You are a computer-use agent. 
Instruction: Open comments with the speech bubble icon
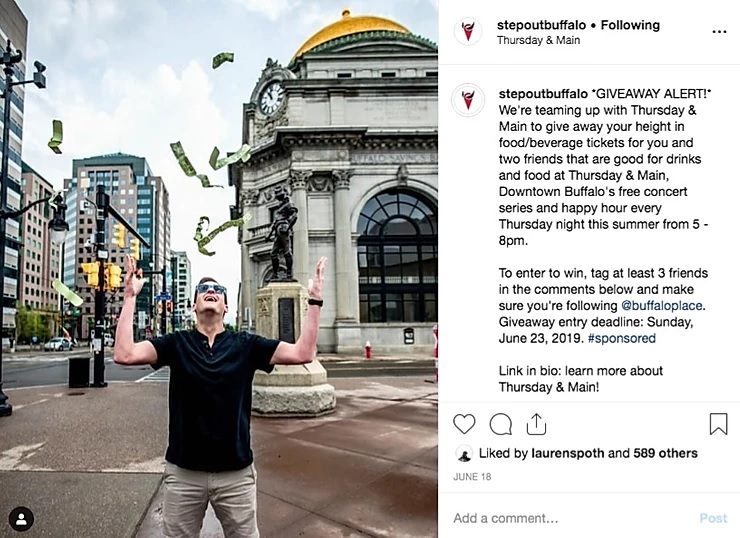pyautogui.click(x=501, y=424)
